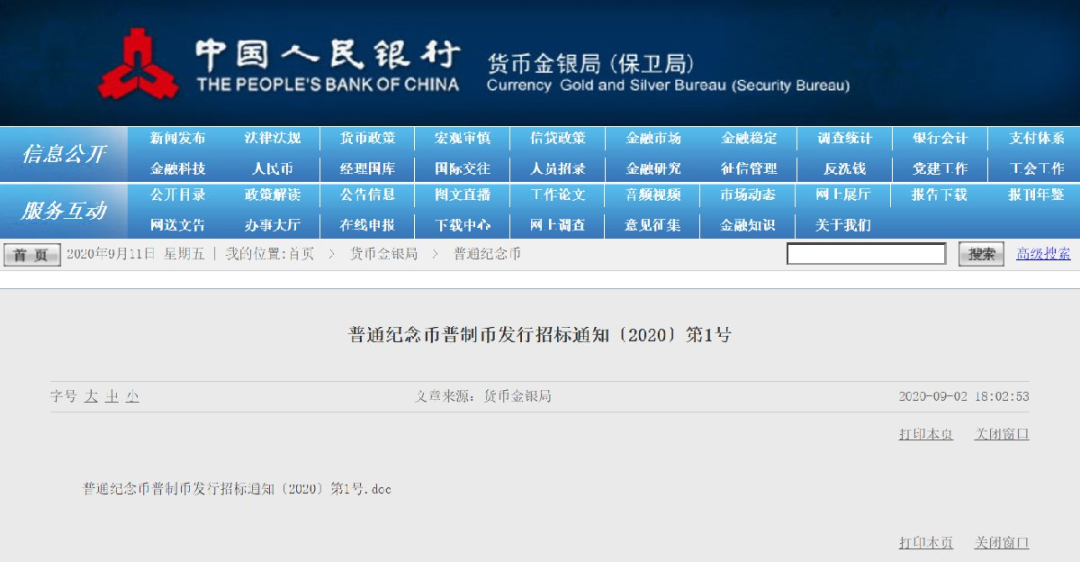Go to 图文直播 section
This screenshot has width=1080, height=562.
point(463,195)
